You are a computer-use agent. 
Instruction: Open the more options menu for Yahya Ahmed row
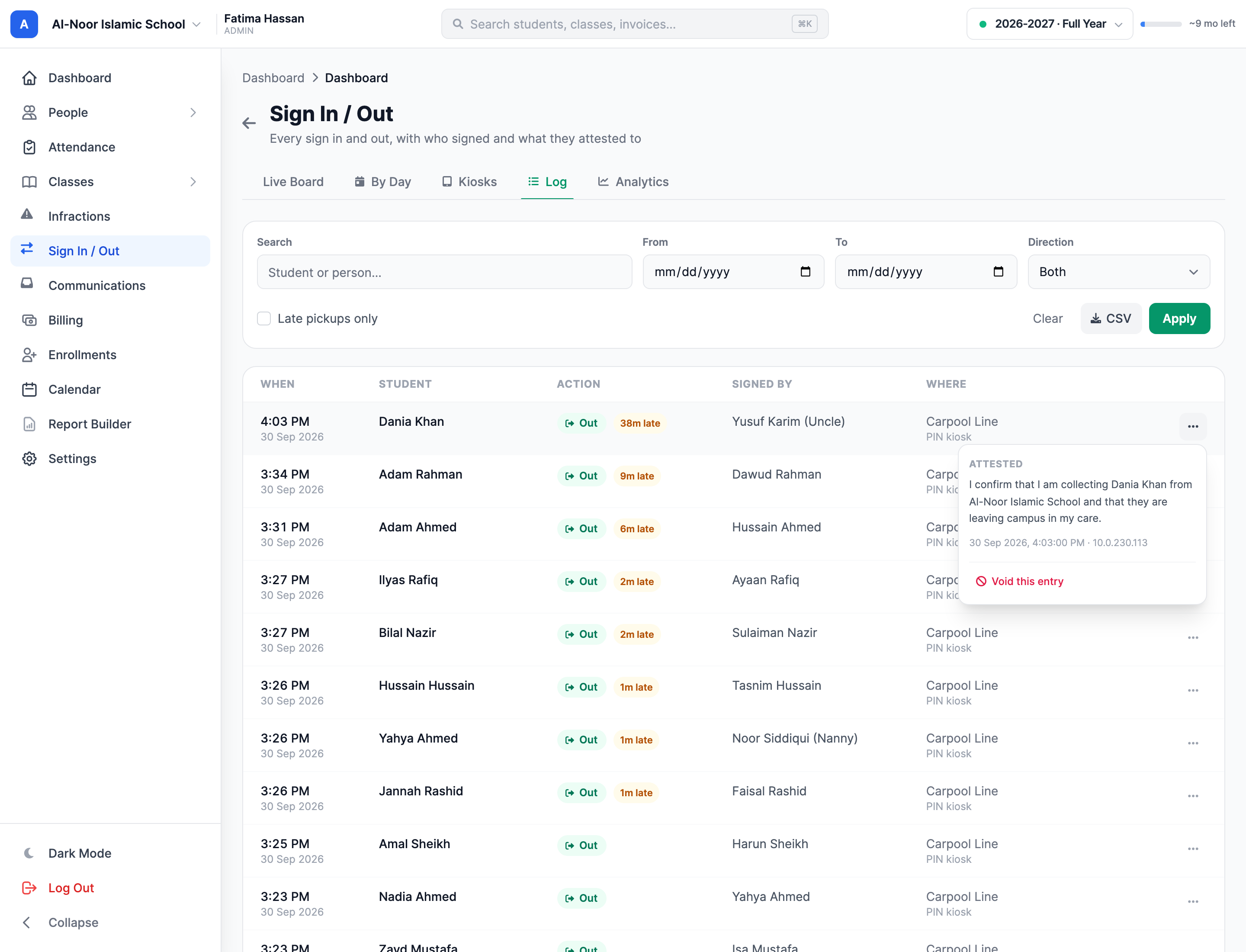tap(1193, 743)
